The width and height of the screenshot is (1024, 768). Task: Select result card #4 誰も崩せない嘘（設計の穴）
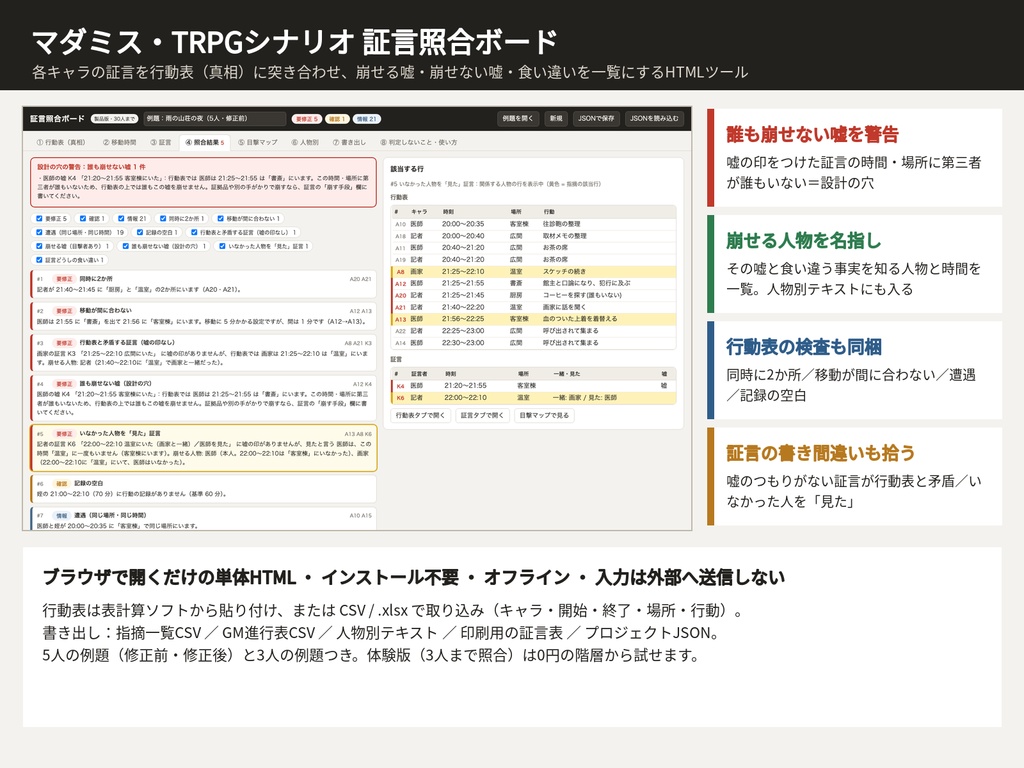point(203,397)
